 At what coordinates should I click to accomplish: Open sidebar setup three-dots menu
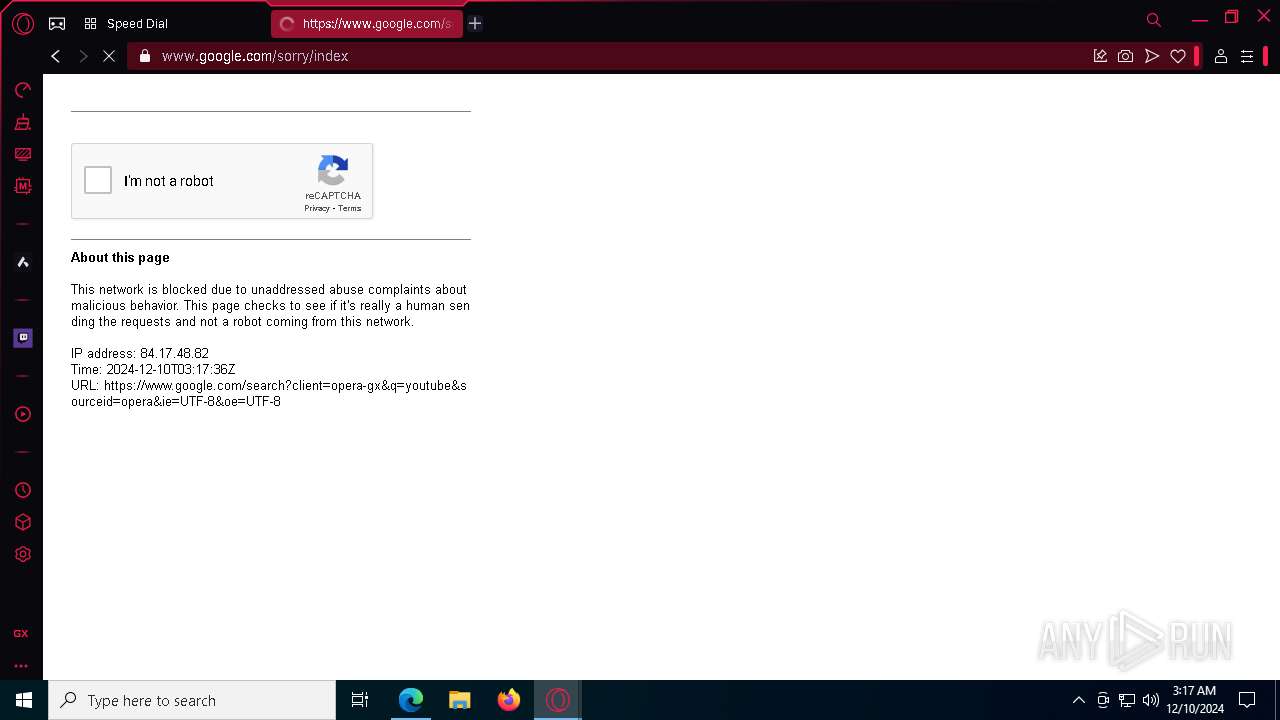(x=21, y=665)
